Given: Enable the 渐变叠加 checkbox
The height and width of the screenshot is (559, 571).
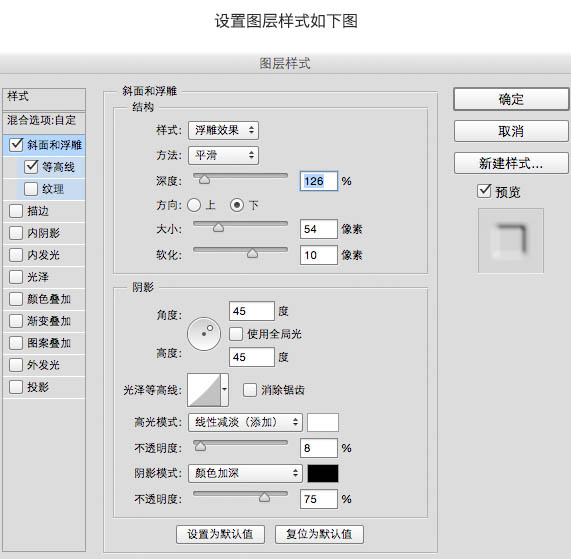Looking at the screenshot, I should 16,321.
